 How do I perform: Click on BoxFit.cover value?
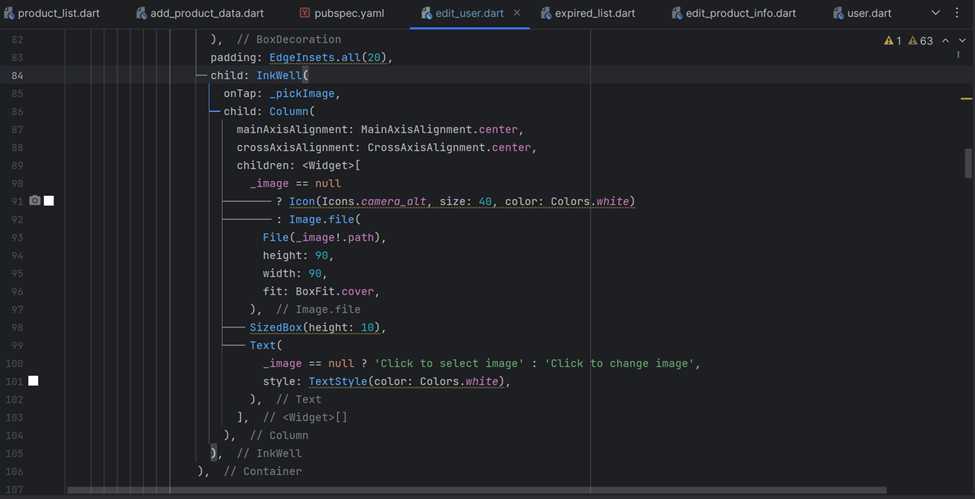335,291
